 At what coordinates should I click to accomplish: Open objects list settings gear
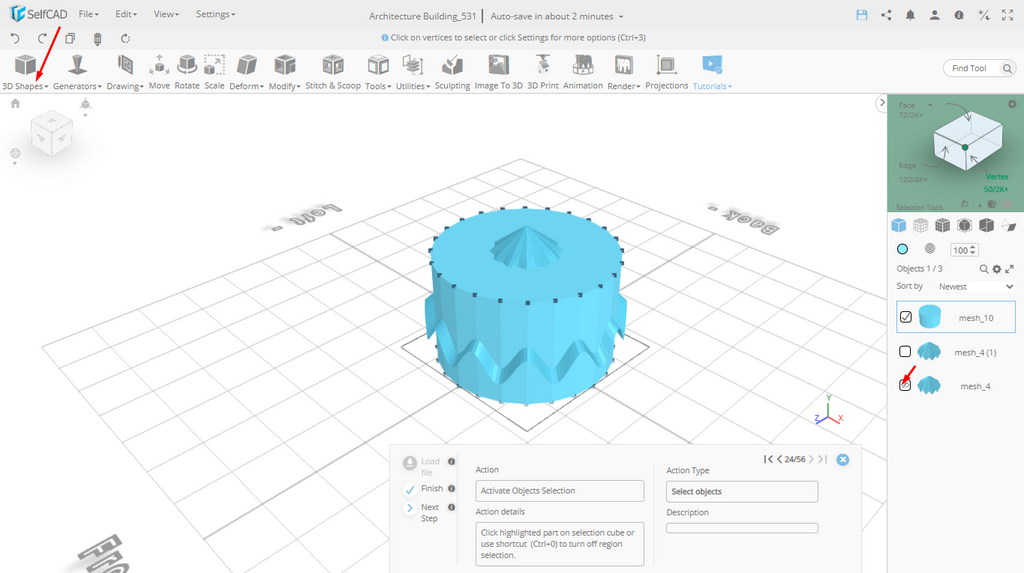(x=997, y=269)
